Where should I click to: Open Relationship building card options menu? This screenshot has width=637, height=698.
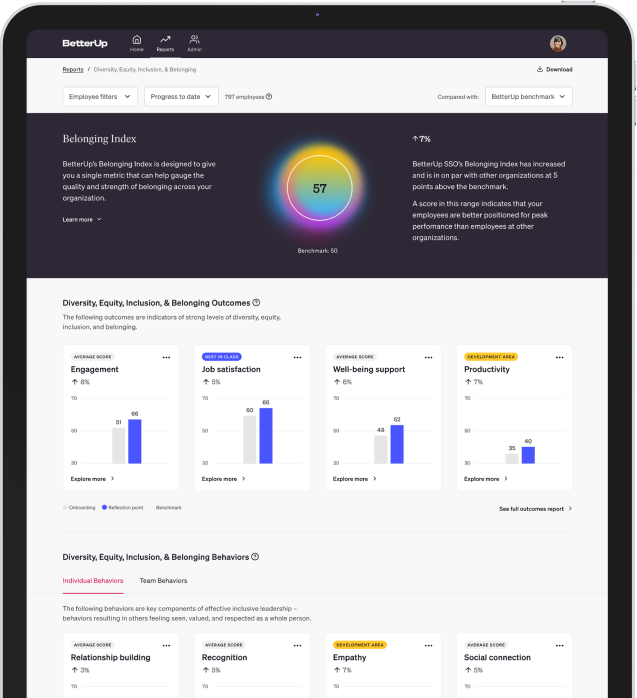point(166,645)
